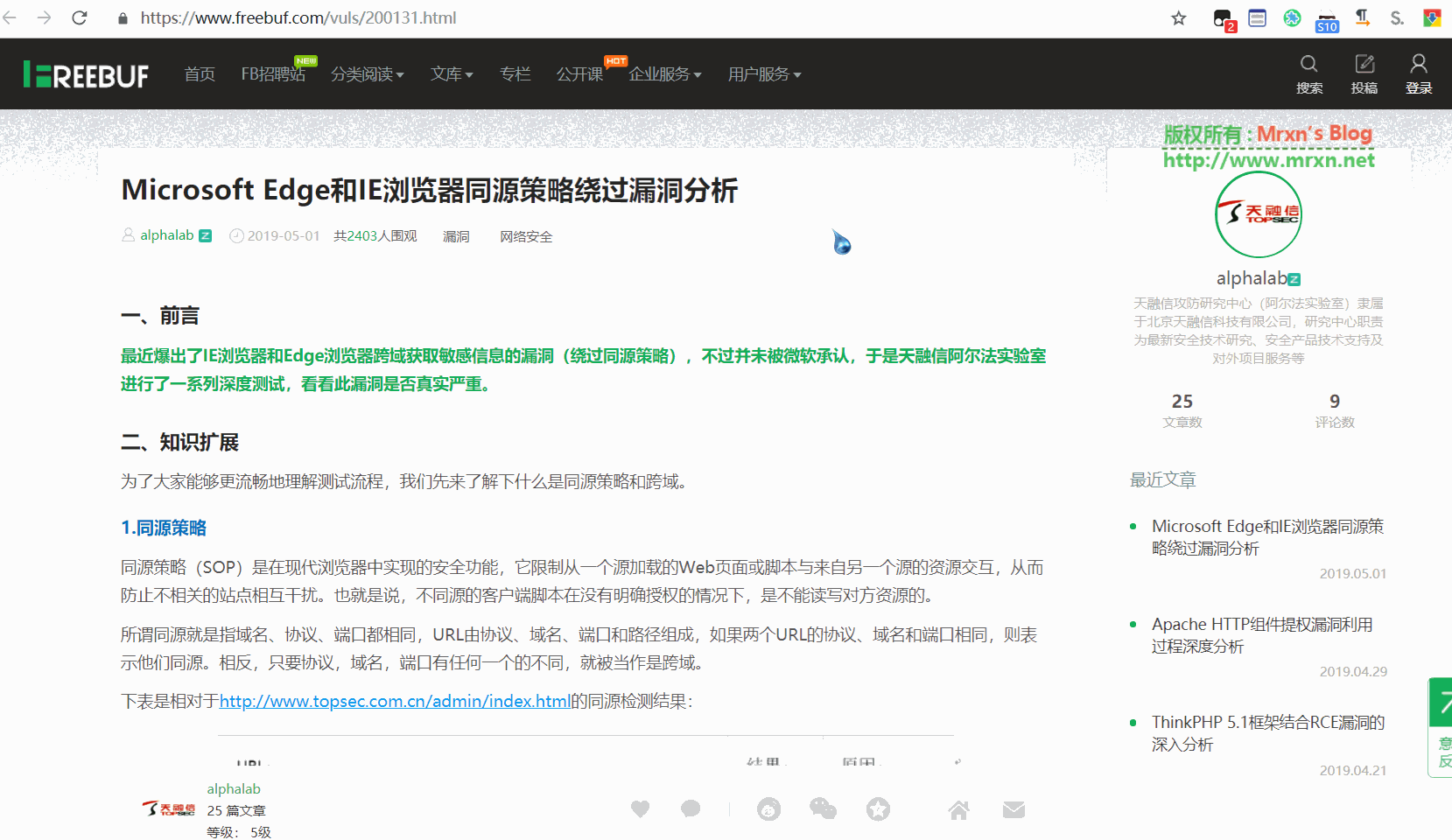Click the home icon in bottom bar

(x=959, y=809)
